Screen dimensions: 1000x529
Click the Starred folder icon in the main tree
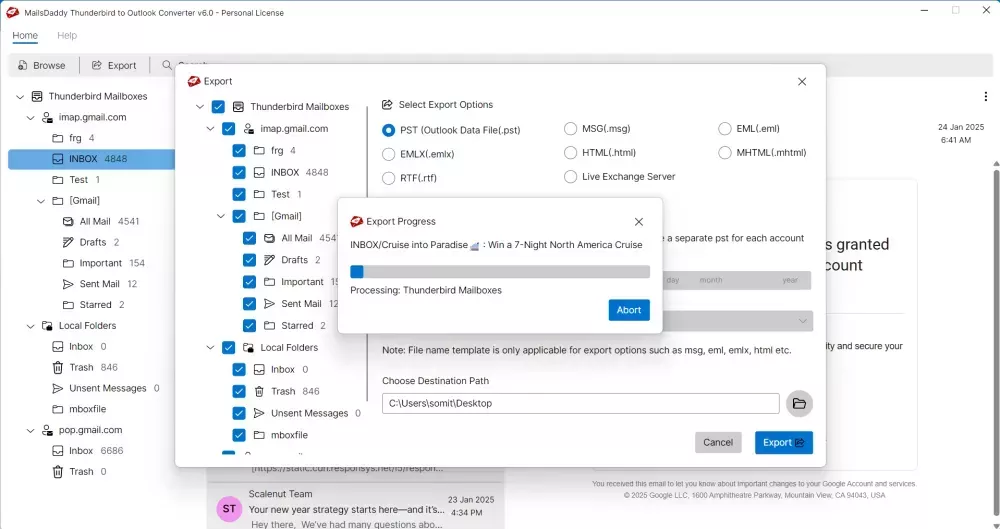pyautogui.click(x=68, y=305)
